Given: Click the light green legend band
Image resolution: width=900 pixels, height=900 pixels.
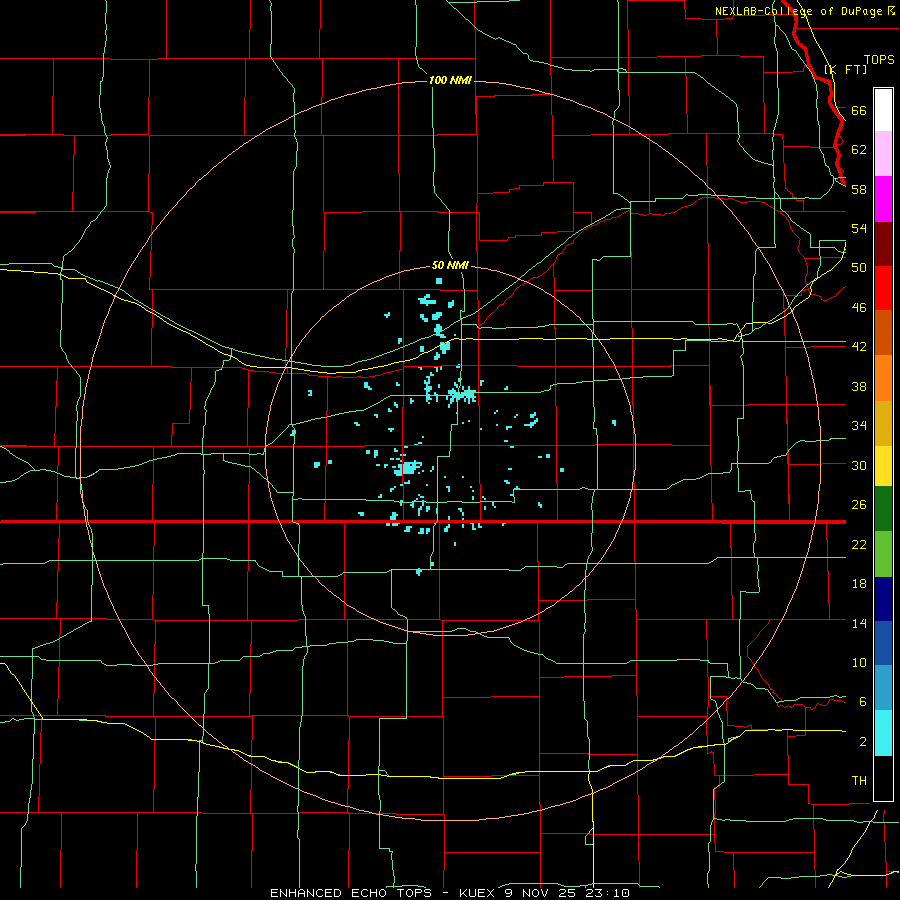Looking at the screenshot, I should pyautogui.click(x=883, y=554).
